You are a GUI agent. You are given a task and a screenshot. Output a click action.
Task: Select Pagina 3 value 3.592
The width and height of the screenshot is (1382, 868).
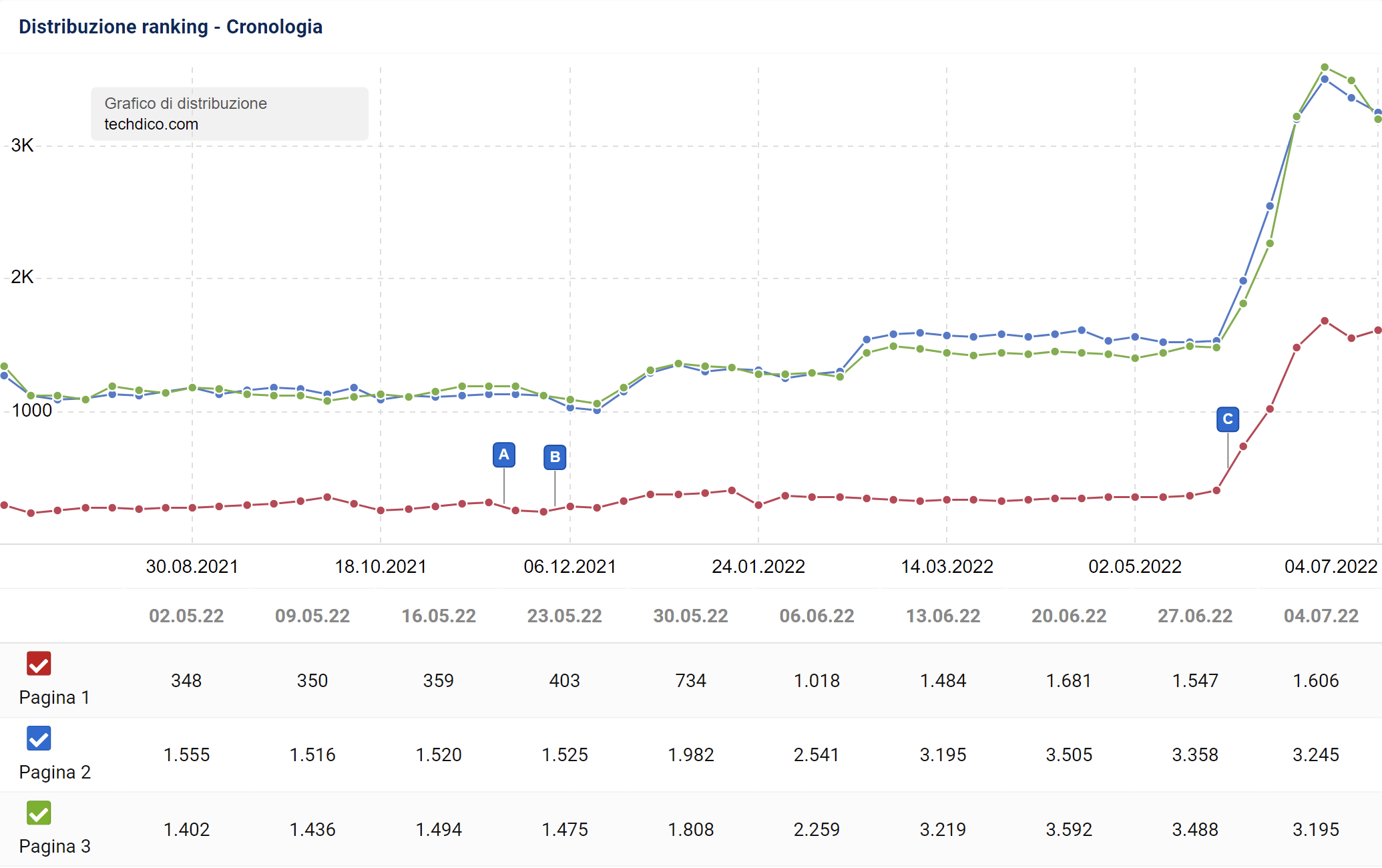1069,829
